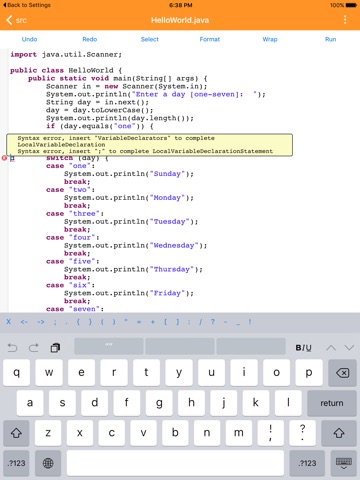Screen dimensions: 360x480
Task: Tap the m key
Action: coord(238,433)
